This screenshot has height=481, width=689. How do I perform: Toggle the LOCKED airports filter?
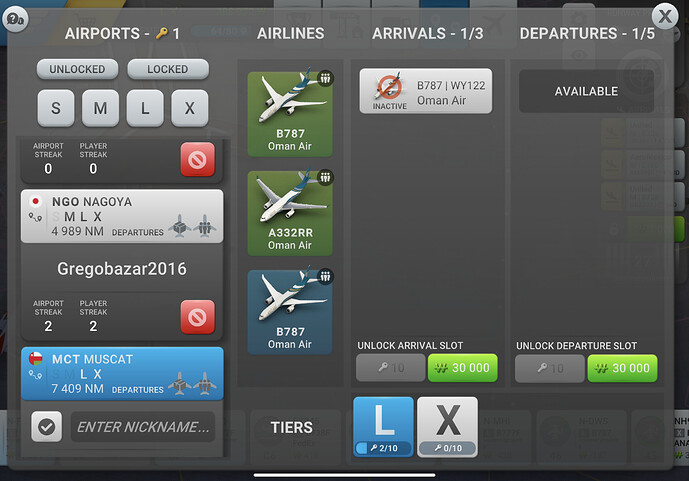coord(168,69)
